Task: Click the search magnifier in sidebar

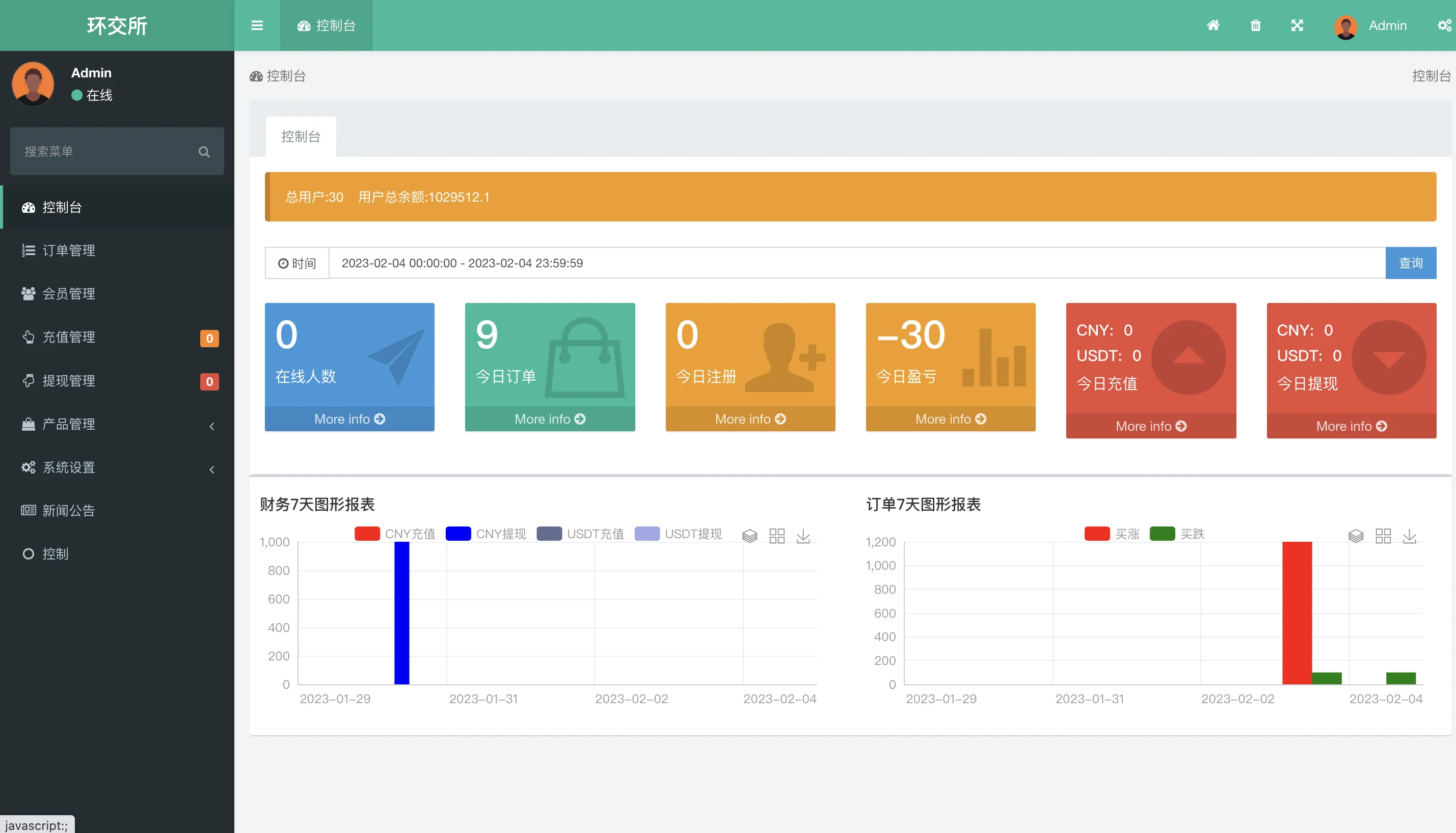Action: point(204,152)
